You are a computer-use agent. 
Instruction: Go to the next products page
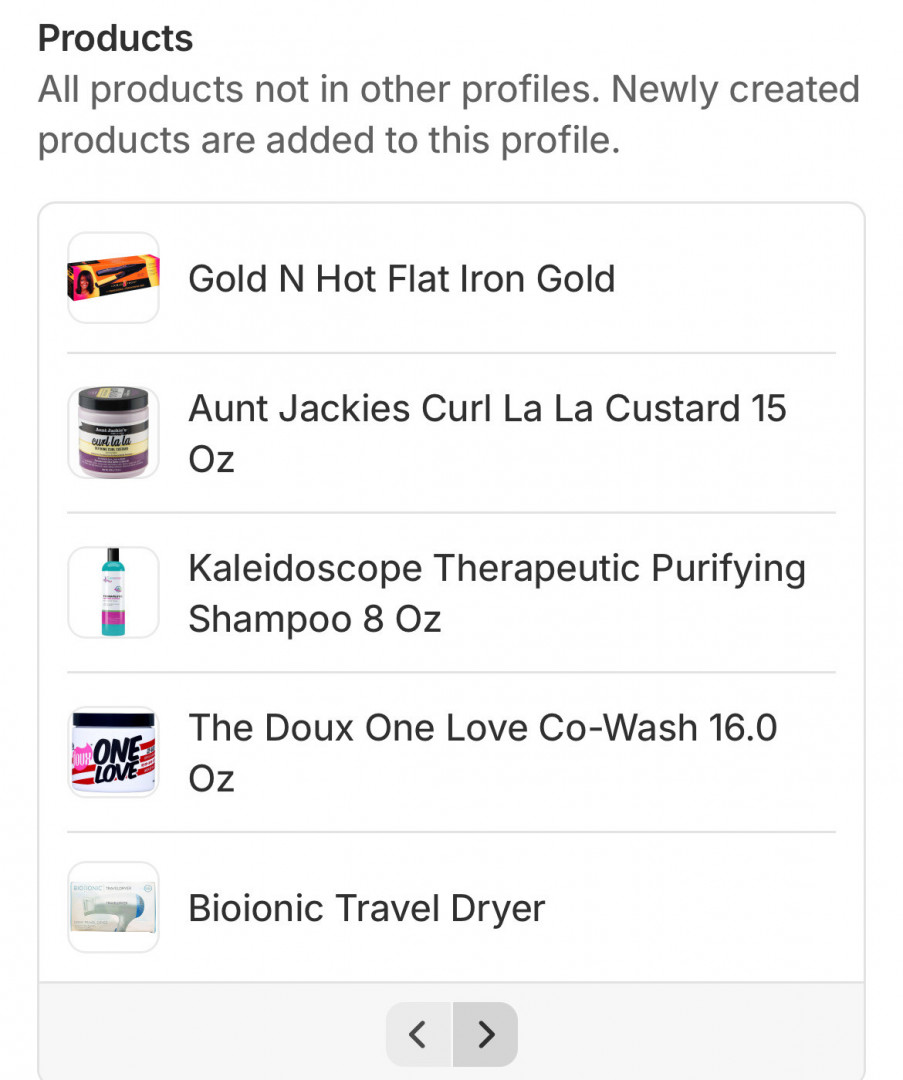point(485,1034)
